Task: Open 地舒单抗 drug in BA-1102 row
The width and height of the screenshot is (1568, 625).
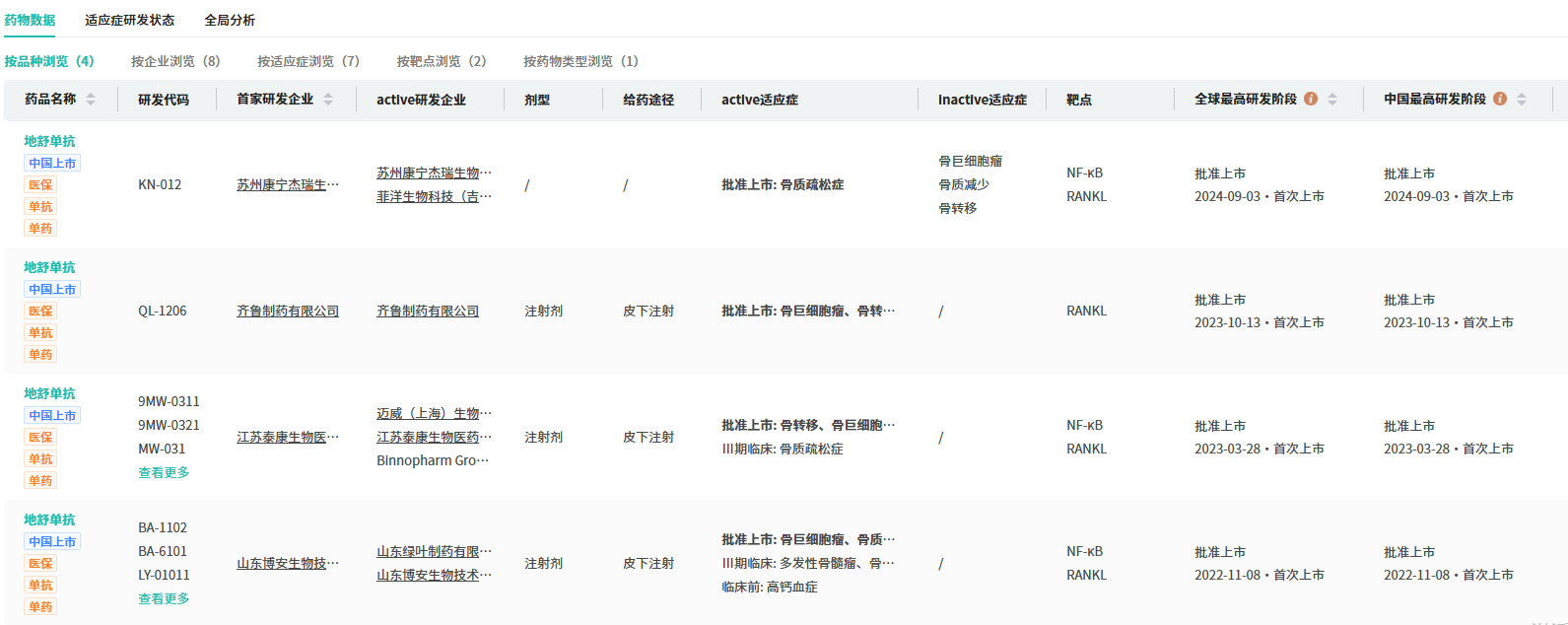Action: click(x=49, y=520)
